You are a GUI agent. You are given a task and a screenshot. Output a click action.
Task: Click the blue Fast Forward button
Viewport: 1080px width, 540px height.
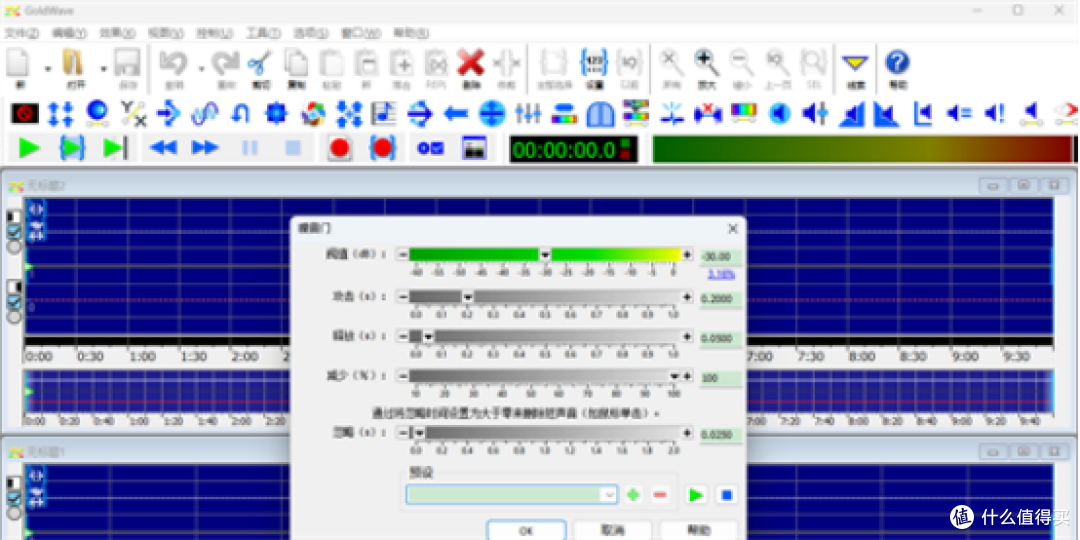205,148
